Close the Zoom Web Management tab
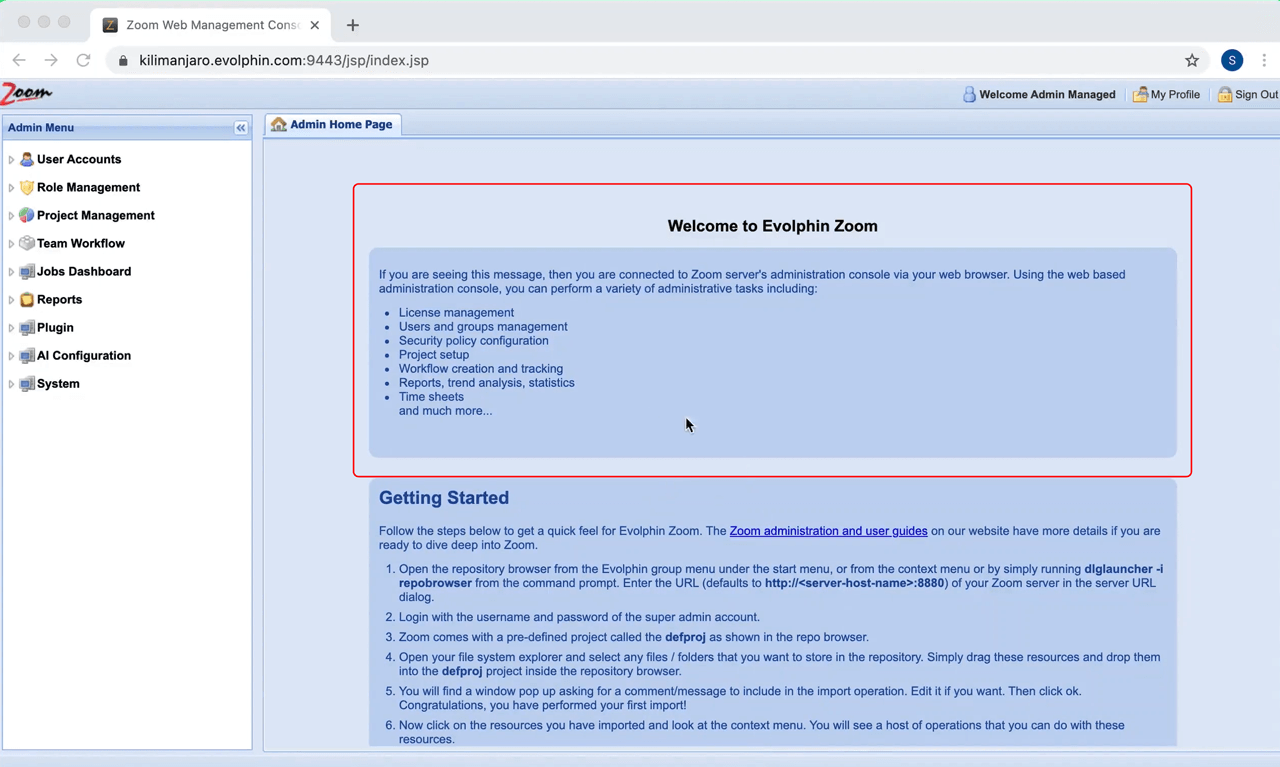 315,25
